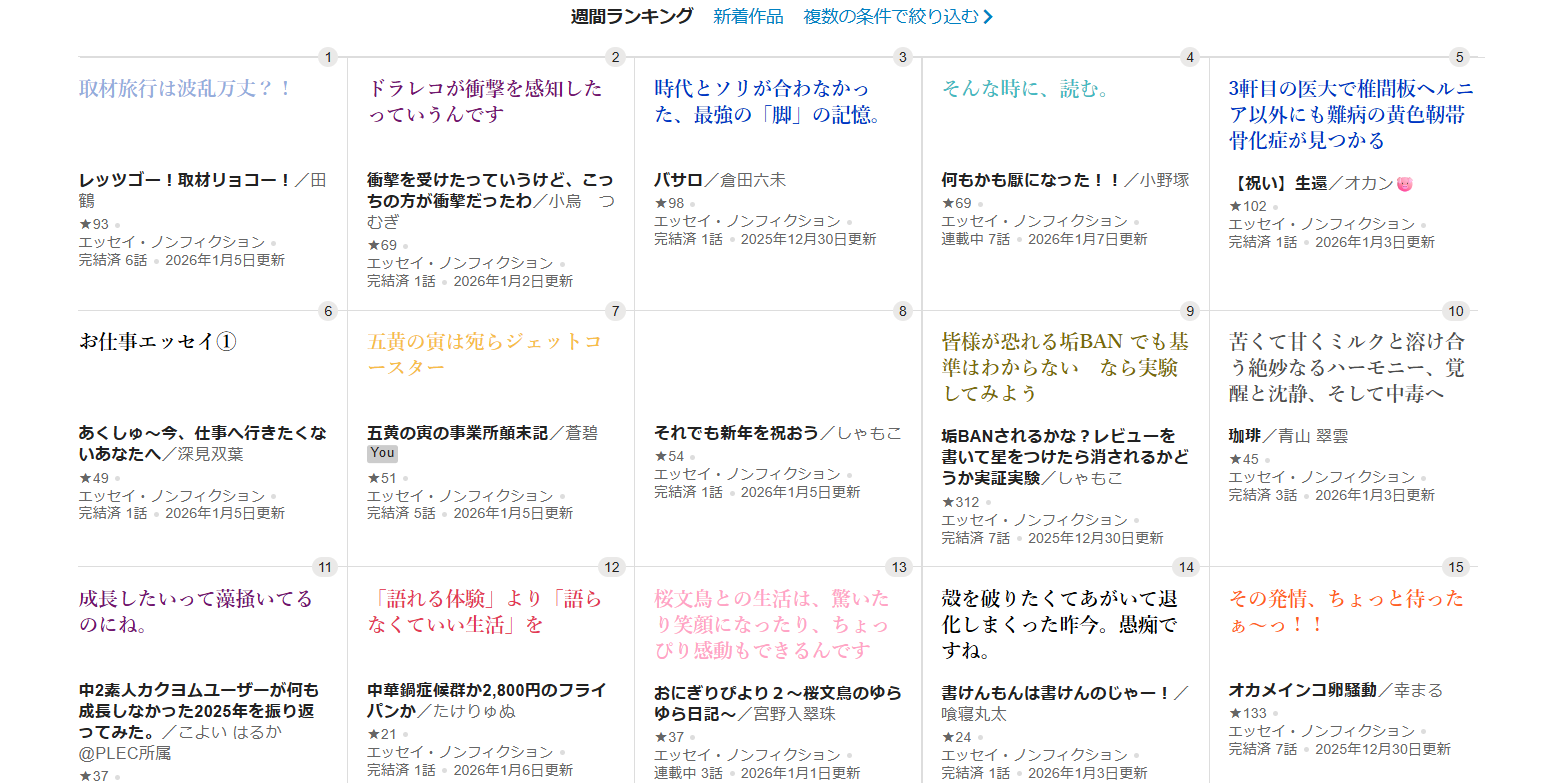The height and width of the screenshot is (783, 1564).
Task: Click the chevron arrow beside 複数の条件で絞り込む
Action: [988, 17]
